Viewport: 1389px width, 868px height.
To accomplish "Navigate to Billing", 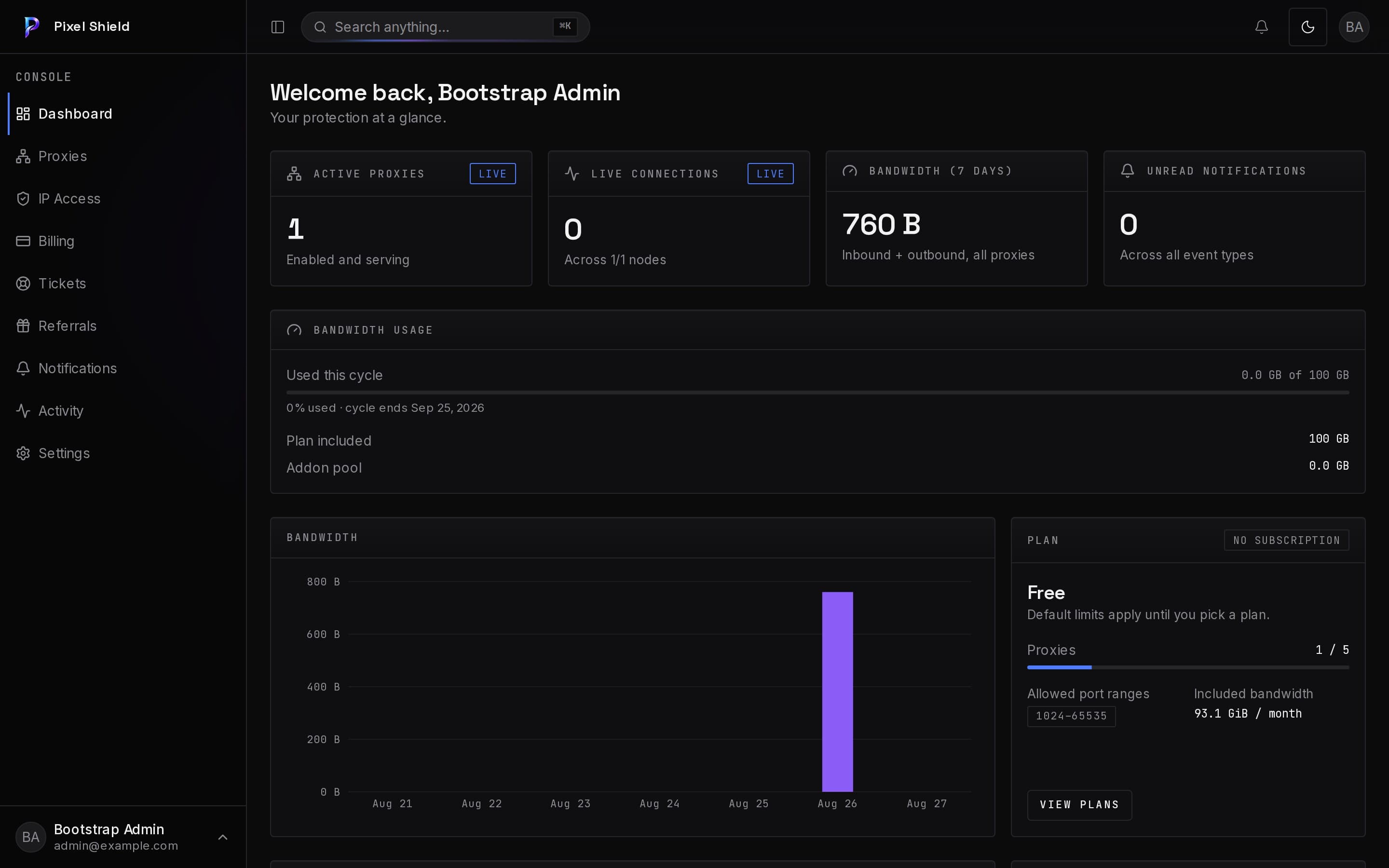I will [x=123, y=241].
